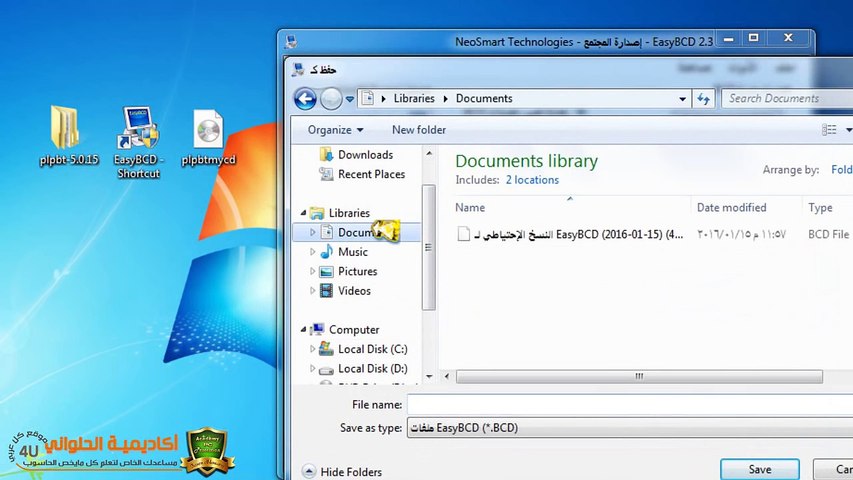Expand the Local Disk (C:) node
This screenshot has width=853, height=480.
click(312, 349)
